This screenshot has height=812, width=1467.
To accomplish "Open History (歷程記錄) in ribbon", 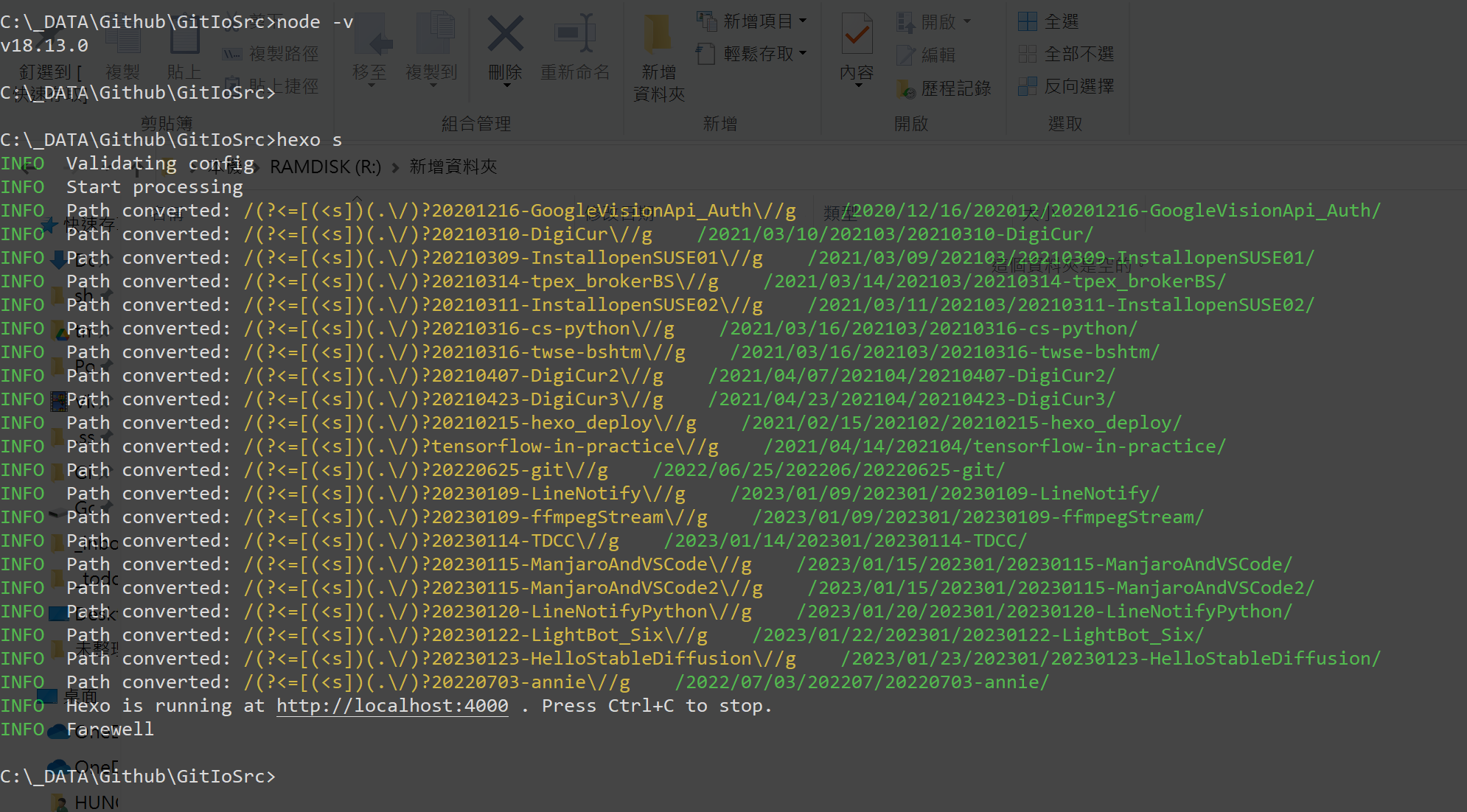I will pyautogui.click(x=944, y=88).
